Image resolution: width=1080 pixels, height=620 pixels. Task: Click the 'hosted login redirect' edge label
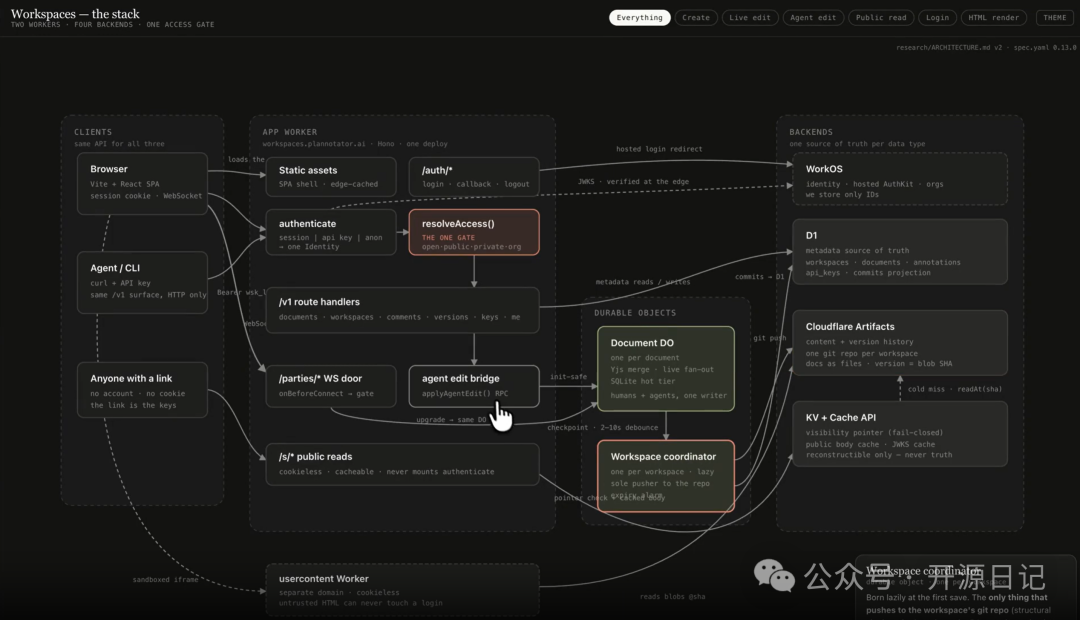click(x=659, y=149)
